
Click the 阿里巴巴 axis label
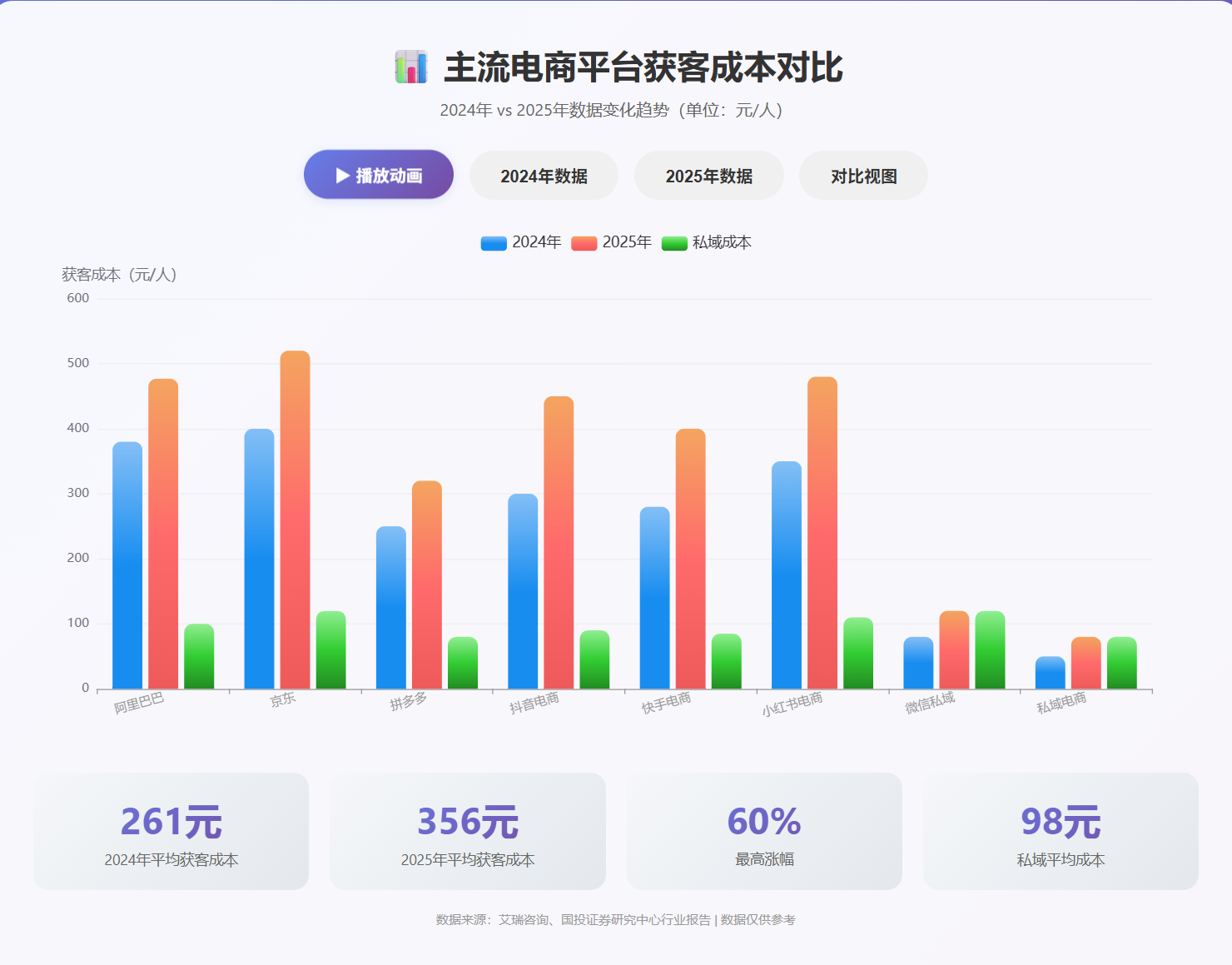pyautogui.click(x=138, y=704)
